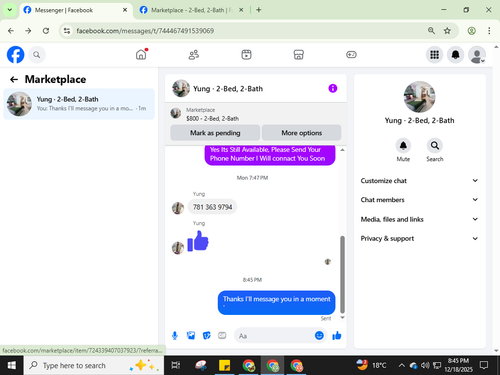
Task: Click the chat scrollbar down arrow
Action: pos(342,318)
